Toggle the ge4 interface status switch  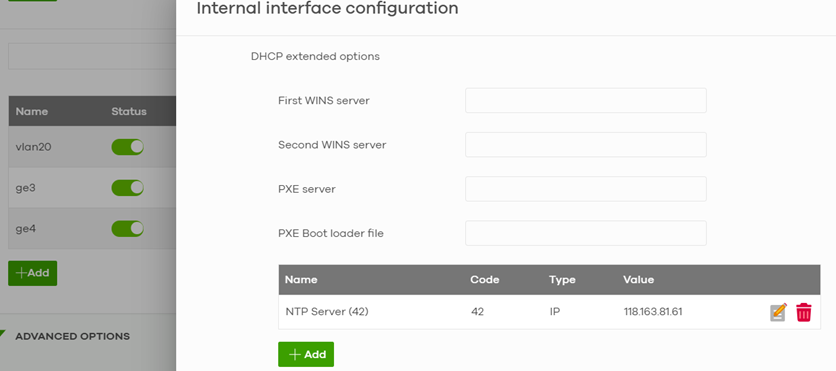[127, 229]
